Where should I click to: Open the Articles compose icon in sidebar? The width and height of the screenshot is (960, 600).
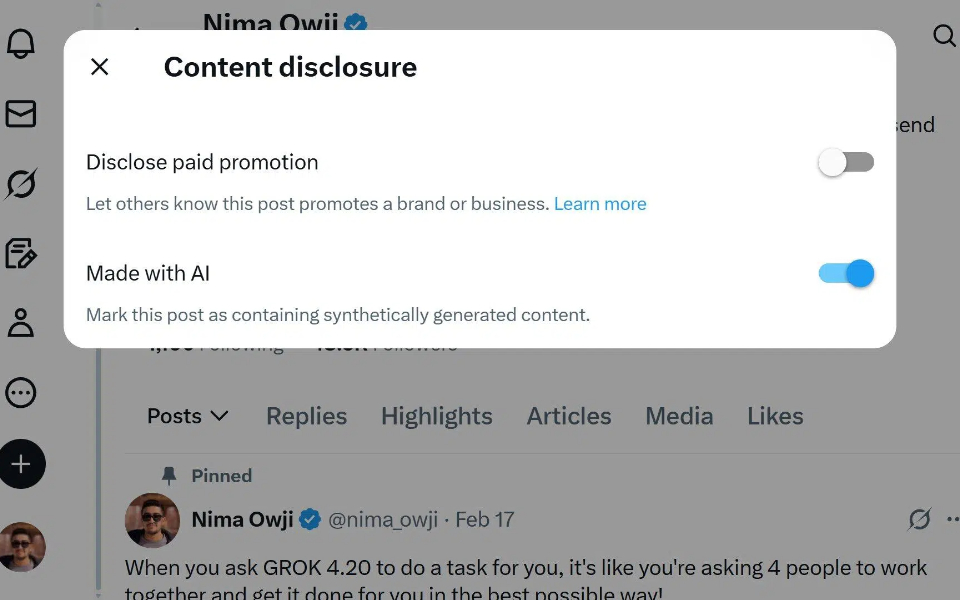[x=21, y=253]
